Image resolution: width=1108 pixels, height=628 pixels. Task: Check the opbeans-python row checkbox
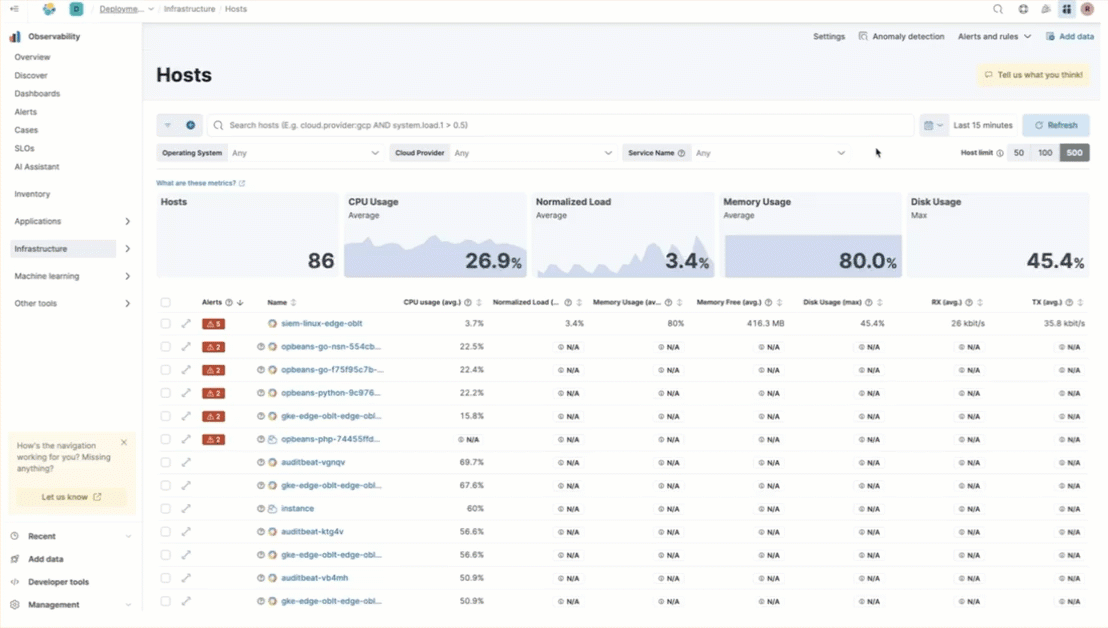point(165,393)
